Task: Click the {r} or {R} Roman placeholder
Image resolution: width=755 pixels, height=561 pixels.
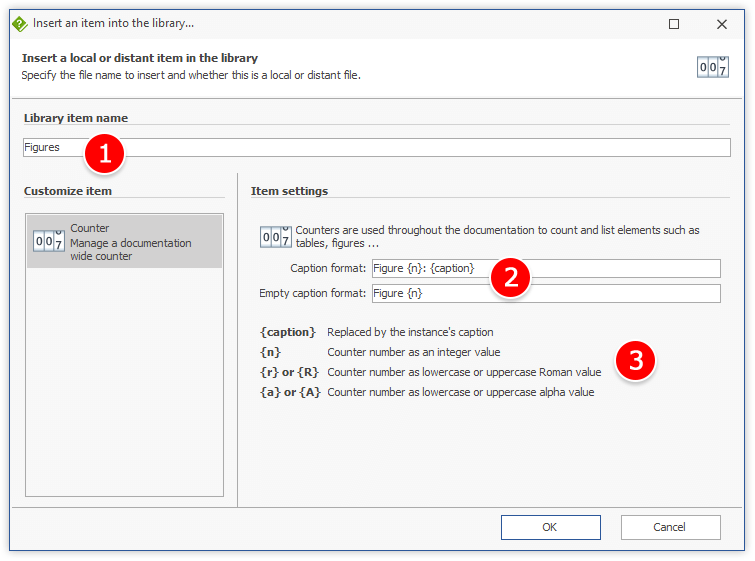Action: [x=289, y=372]
